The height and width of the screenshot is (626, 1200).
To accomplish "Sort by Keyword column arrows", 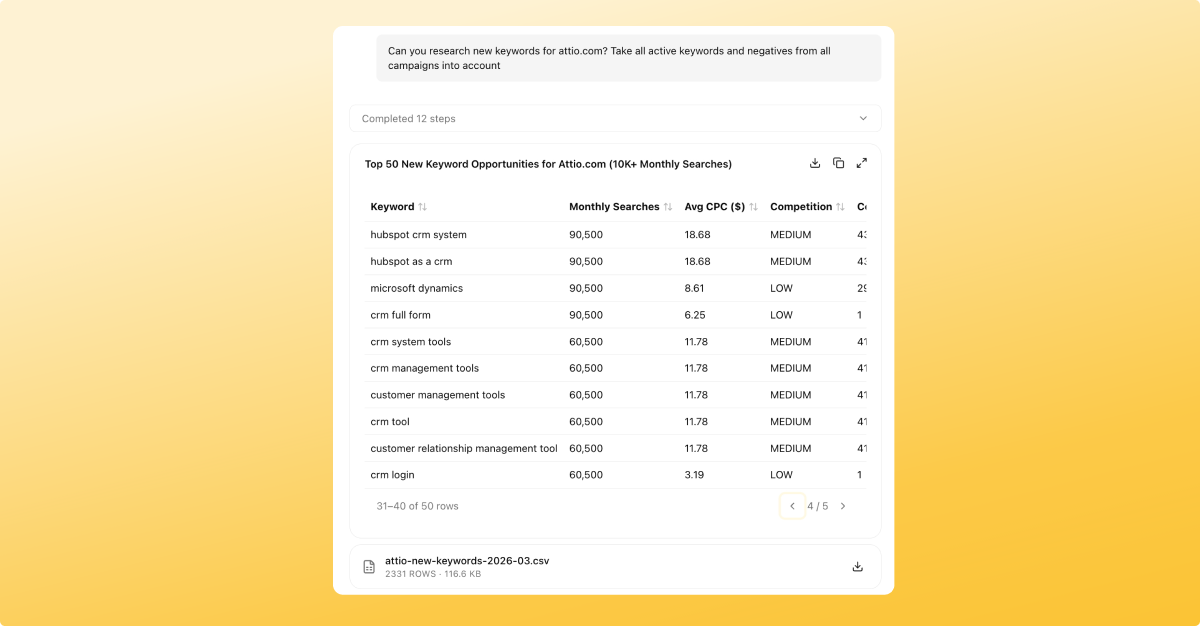I will [423, 207].
